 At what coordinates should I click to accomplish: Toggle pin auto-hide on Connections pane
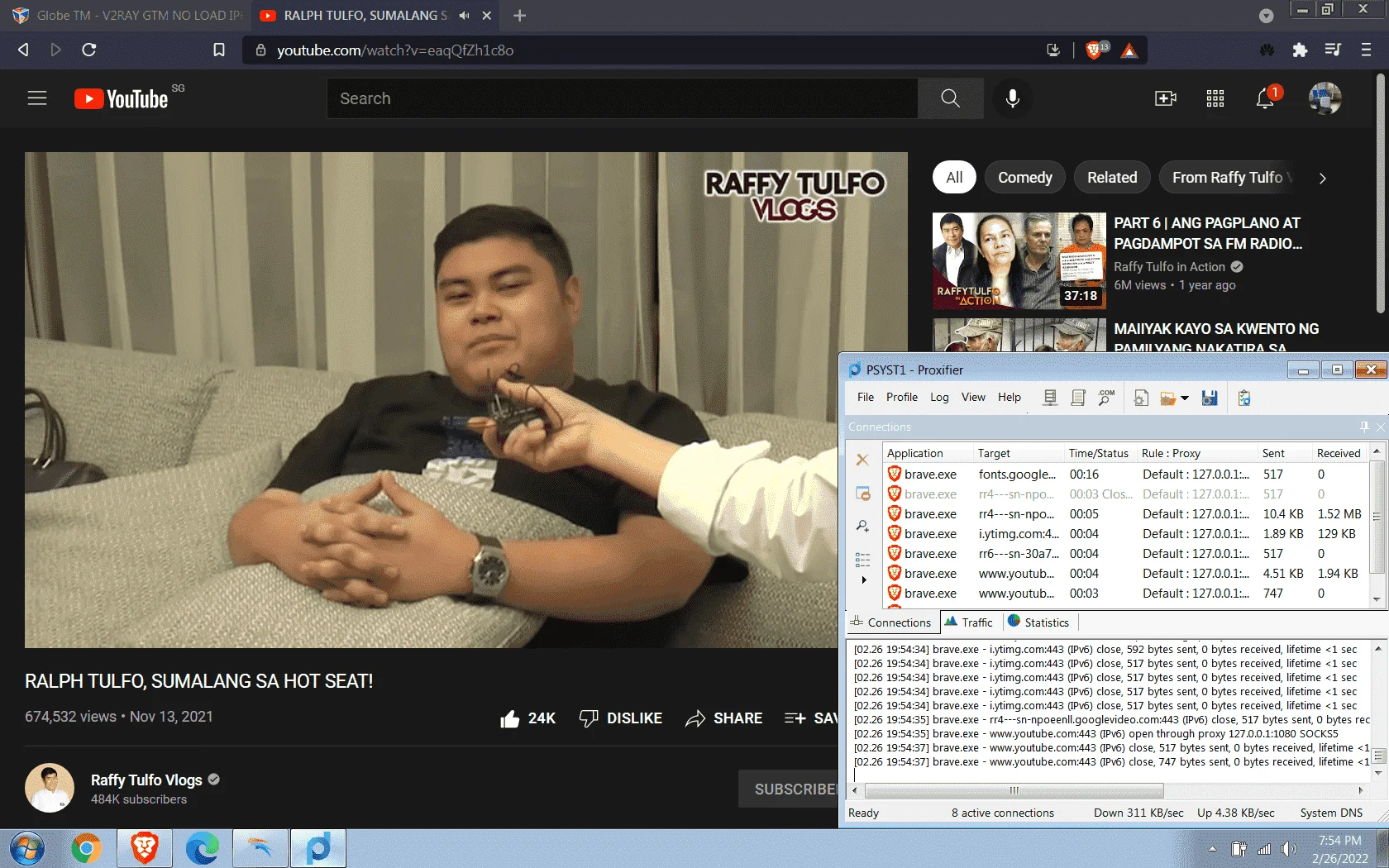coord(1364,427)
